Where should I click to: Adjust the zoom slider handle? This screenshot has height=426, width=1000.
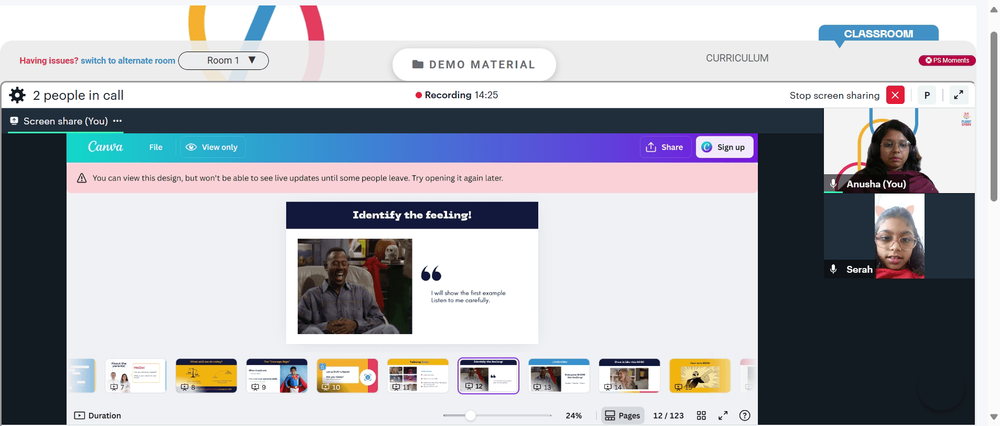(470, 415)
